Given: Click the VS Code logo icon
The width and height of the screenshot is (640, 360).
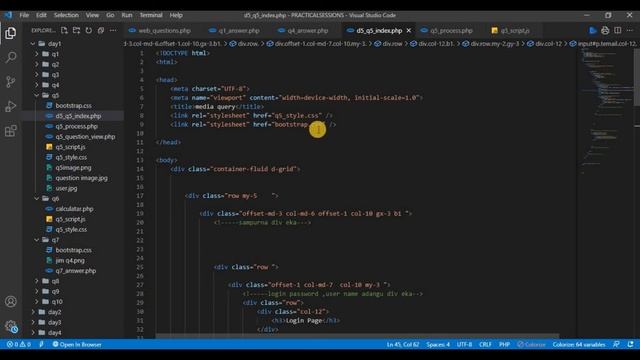Looking at the screenshot, I should (8, 15).
